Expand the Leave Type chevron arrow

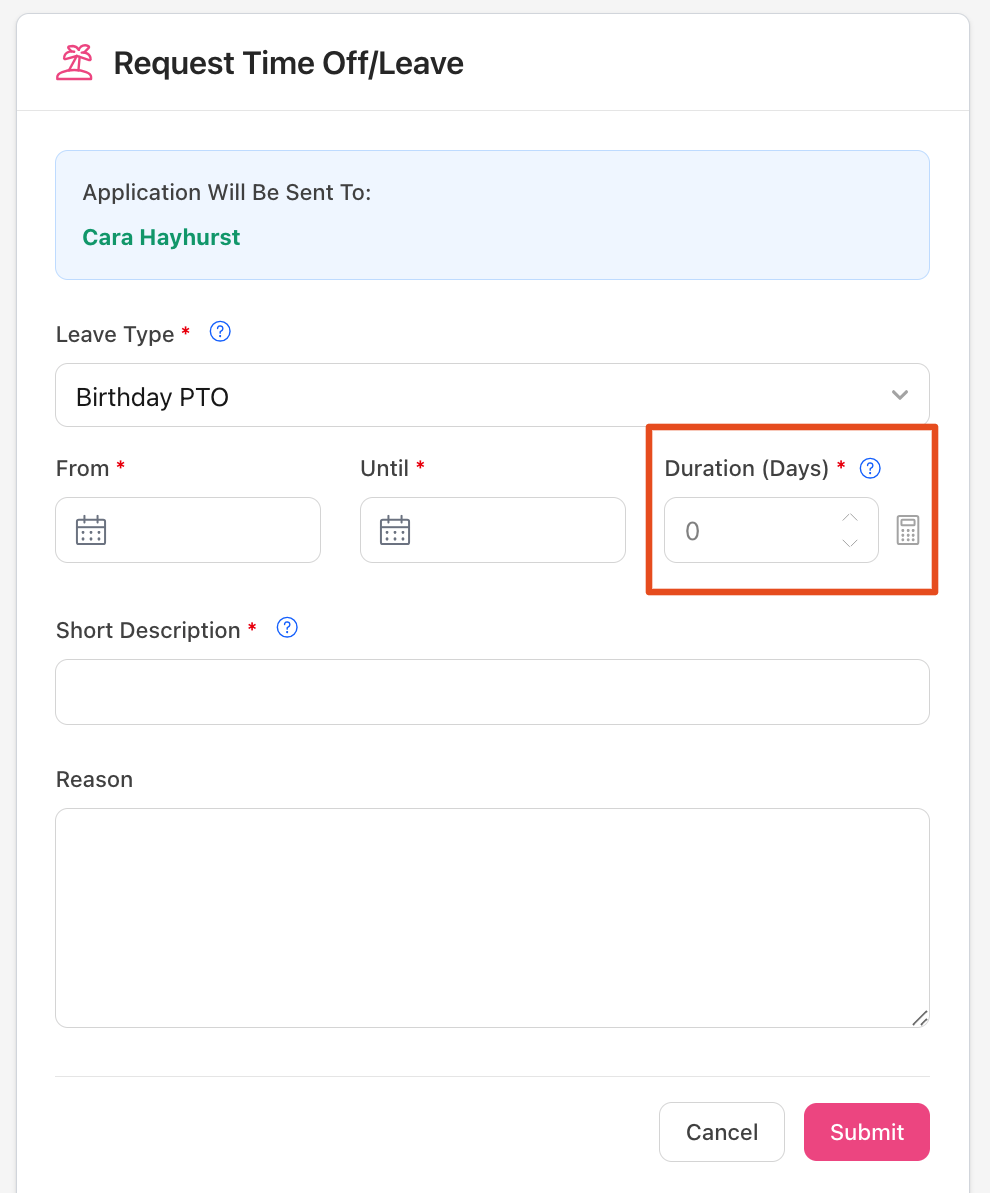click(x=899, y=395)
